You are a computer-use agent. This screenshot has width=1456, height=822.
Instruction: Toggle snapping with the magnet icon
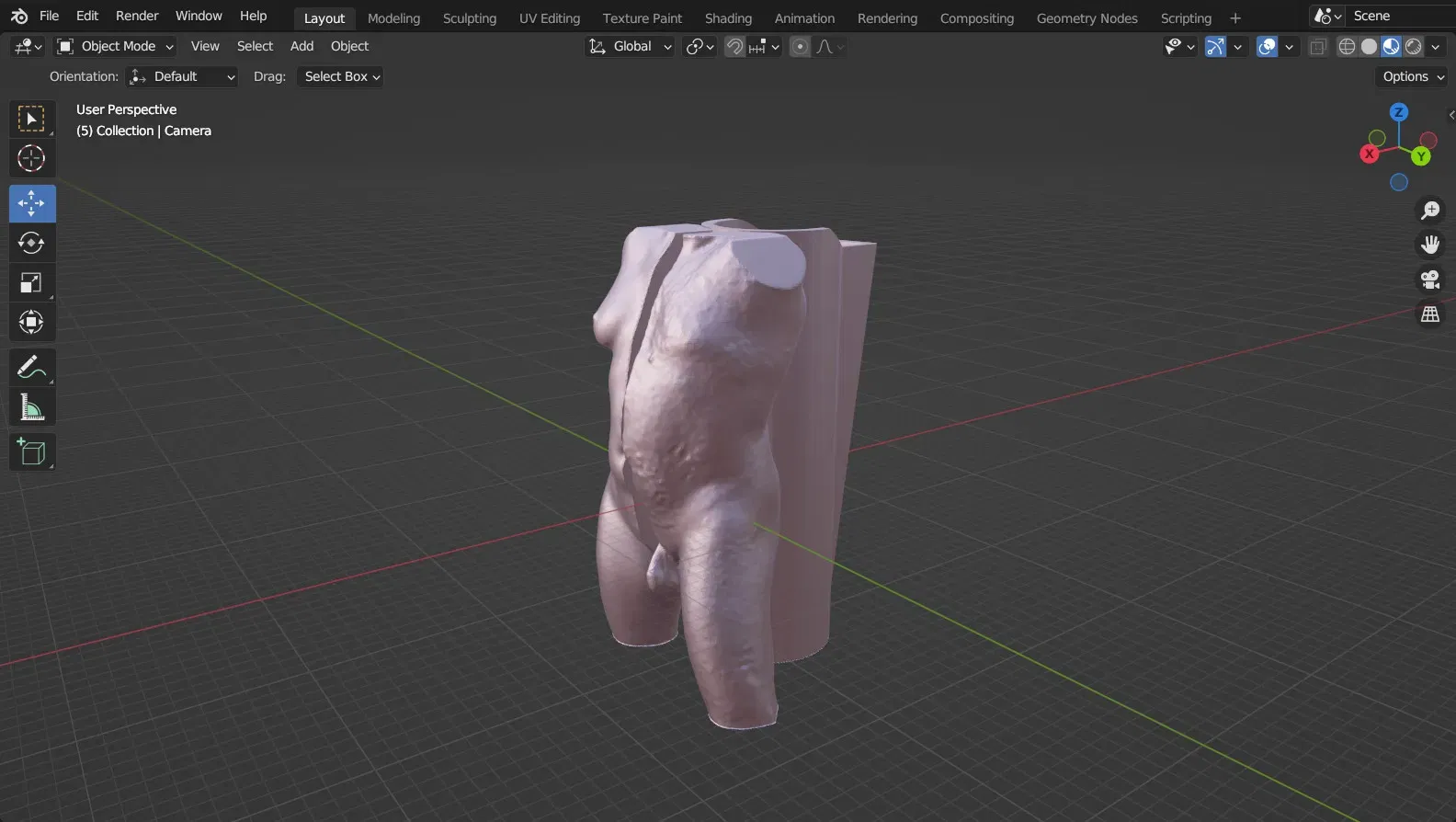pos(734,47)
